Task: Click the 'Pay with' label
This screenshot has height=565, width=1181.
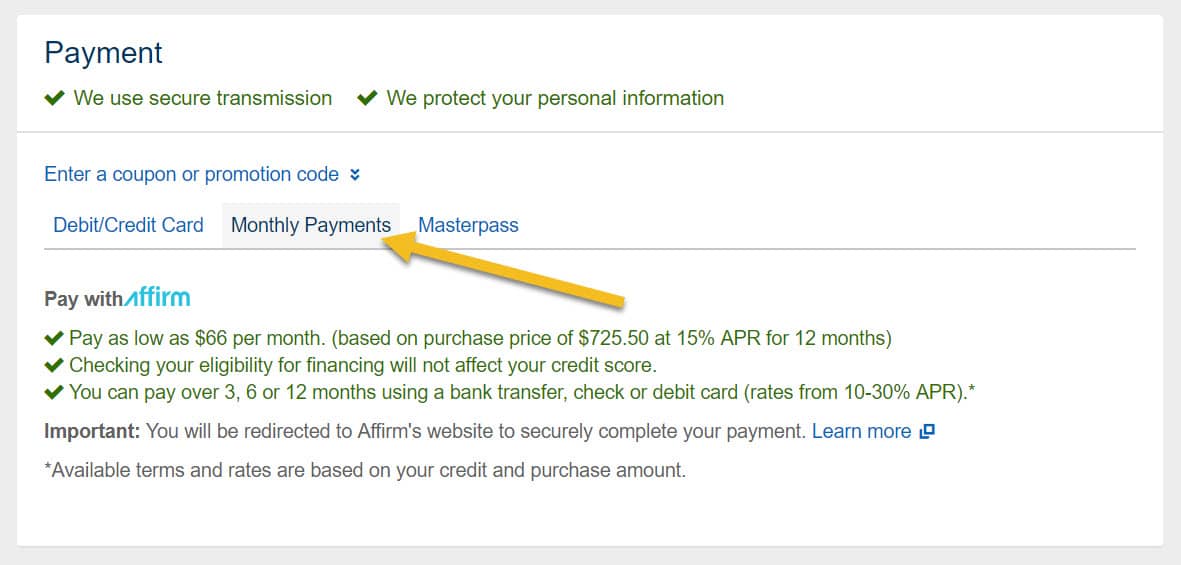Action: [x=83, y=299]
